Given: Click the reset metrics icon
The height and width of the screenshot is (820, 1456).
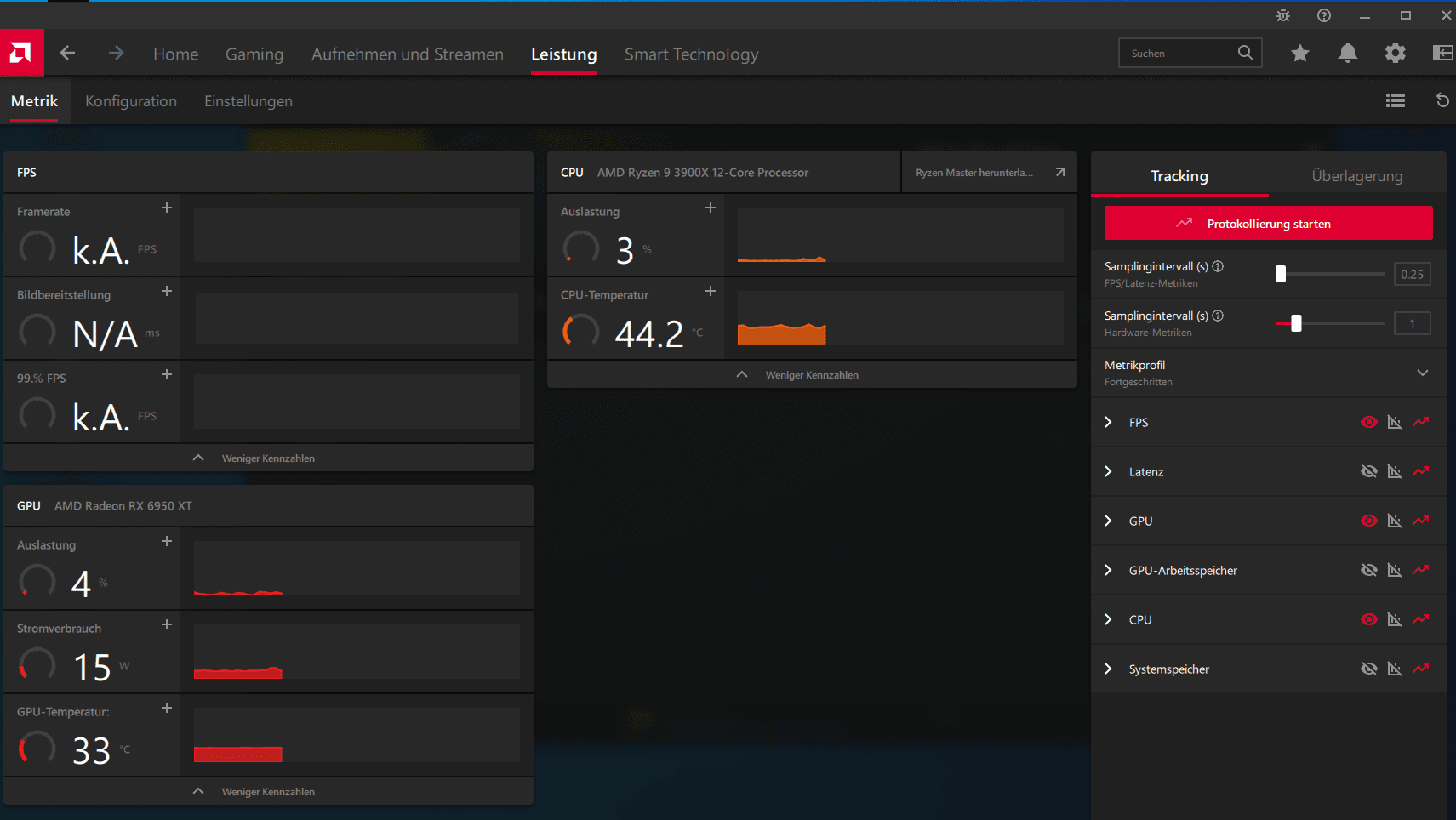Looking at the screenshot, I should pos(1442,100).
